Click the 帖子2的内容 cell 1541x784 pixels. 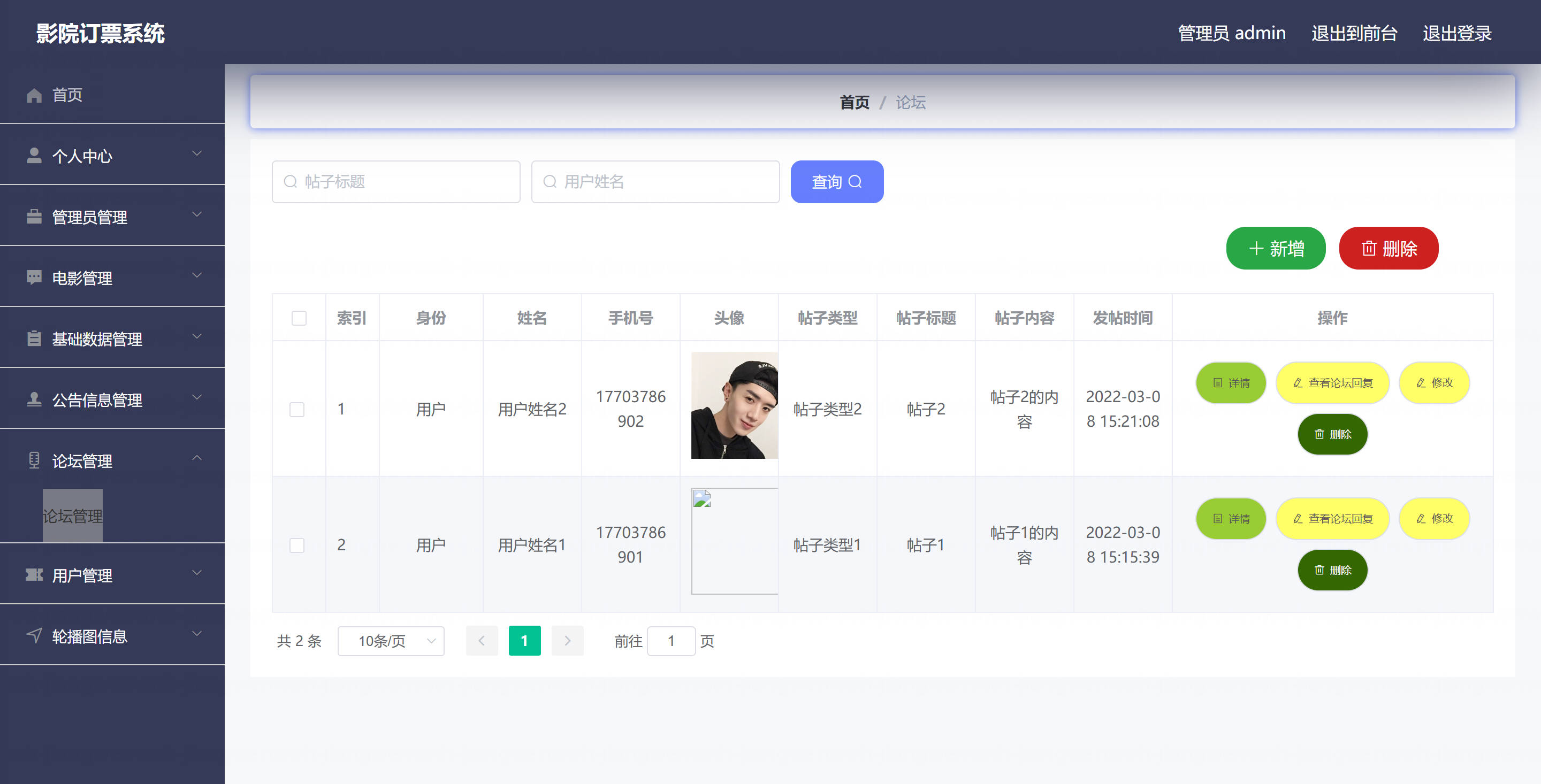[1024, 409]
